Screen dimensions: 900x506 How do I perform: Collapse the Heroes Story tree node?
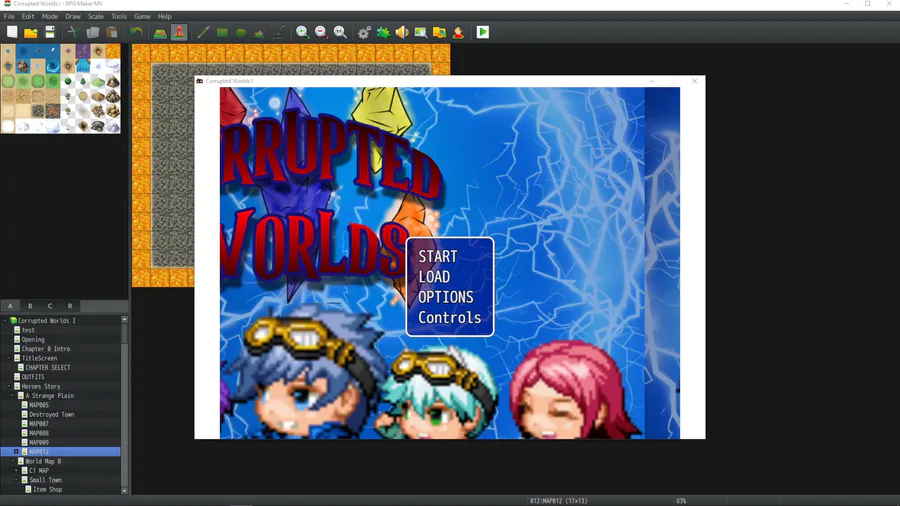tap(9, 386)
